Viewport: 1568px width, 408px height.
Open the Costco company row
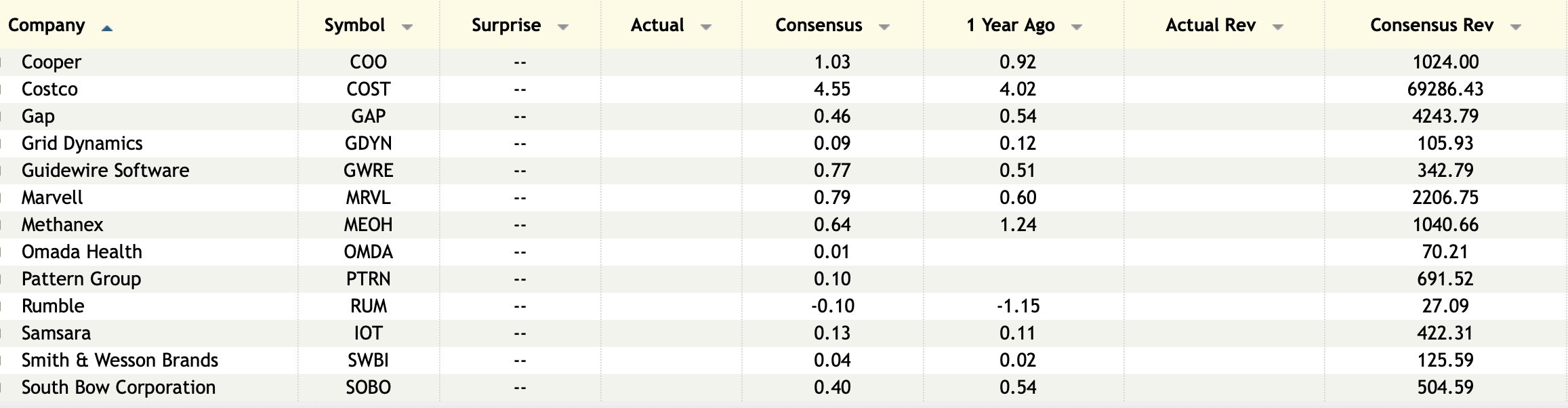[49, 89]
